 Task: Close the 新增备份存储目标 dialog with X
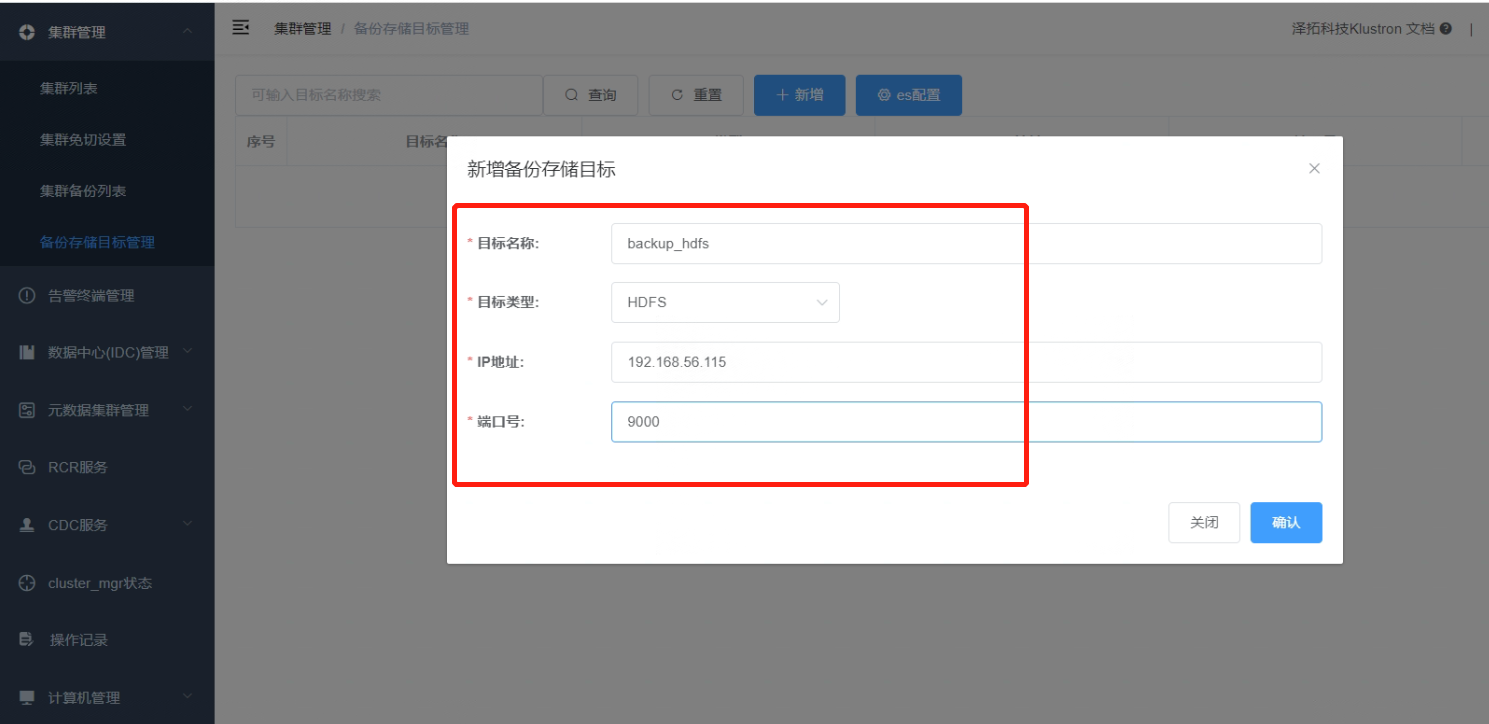[x=1314, y=168]
